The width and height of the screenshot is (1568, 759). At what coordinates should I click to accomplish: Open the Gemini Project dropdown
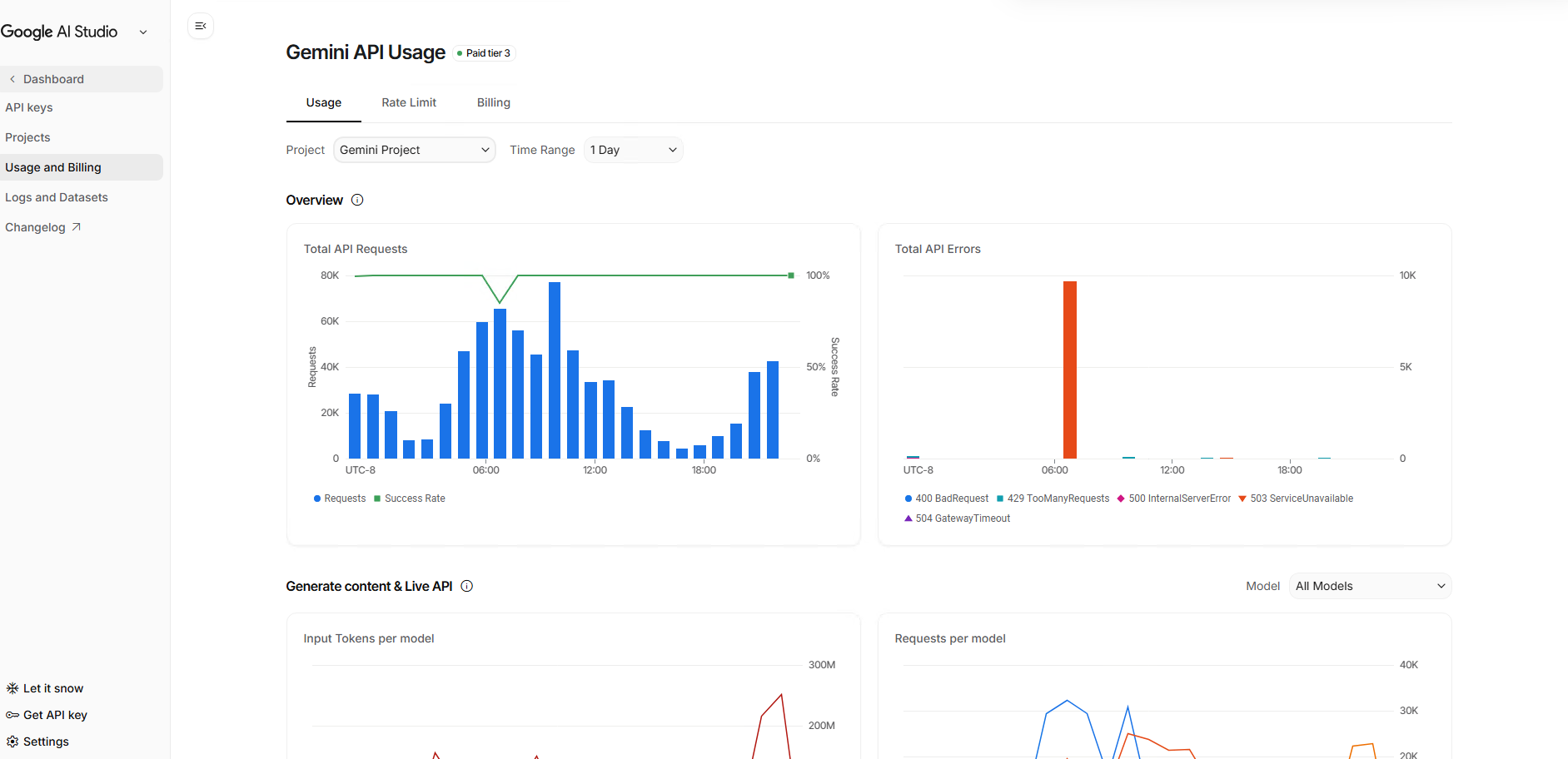(x=415, y=150)
